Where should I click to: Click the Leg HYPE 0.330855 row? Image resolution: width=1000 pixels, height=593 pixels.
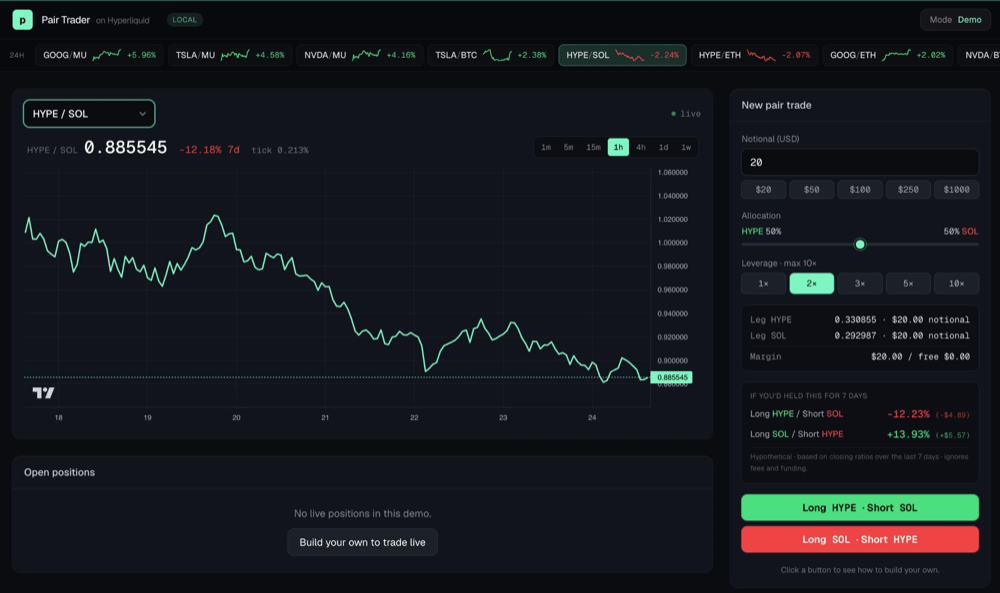(860, 319)
